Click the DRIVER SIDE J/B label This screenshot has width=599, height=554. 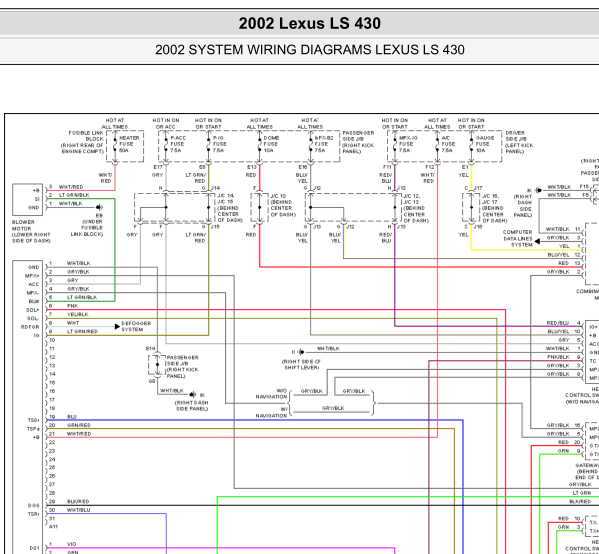point(519,142)
